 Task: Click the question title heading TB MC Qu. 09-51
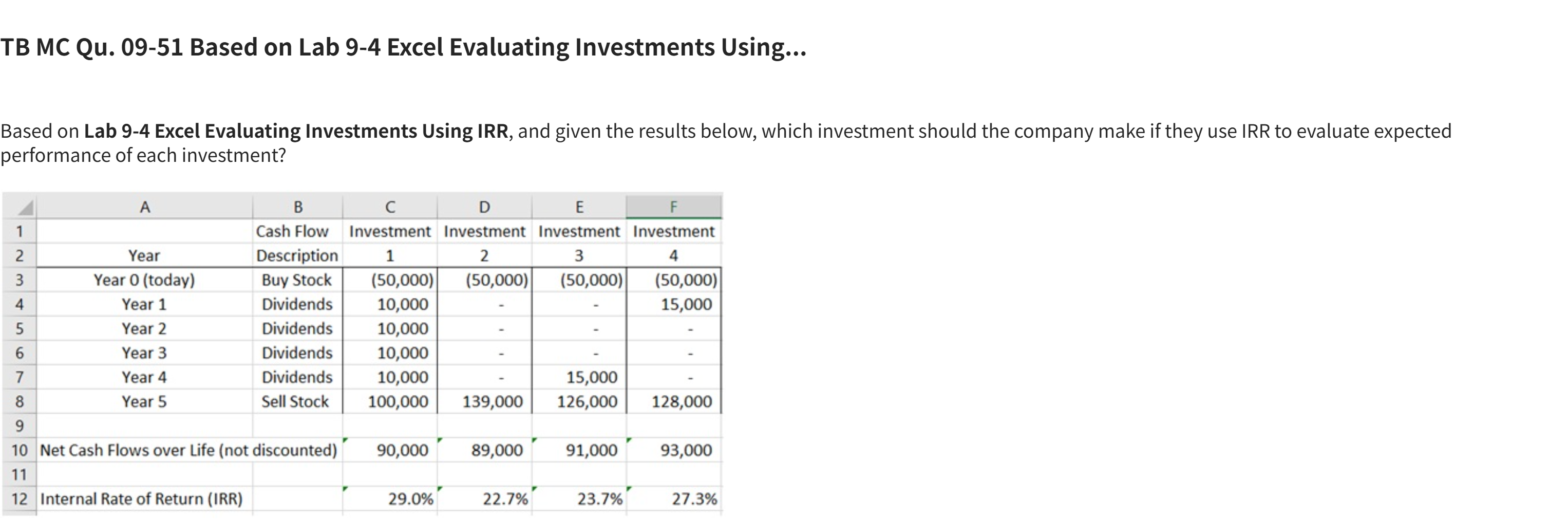[x=403, y=47]
